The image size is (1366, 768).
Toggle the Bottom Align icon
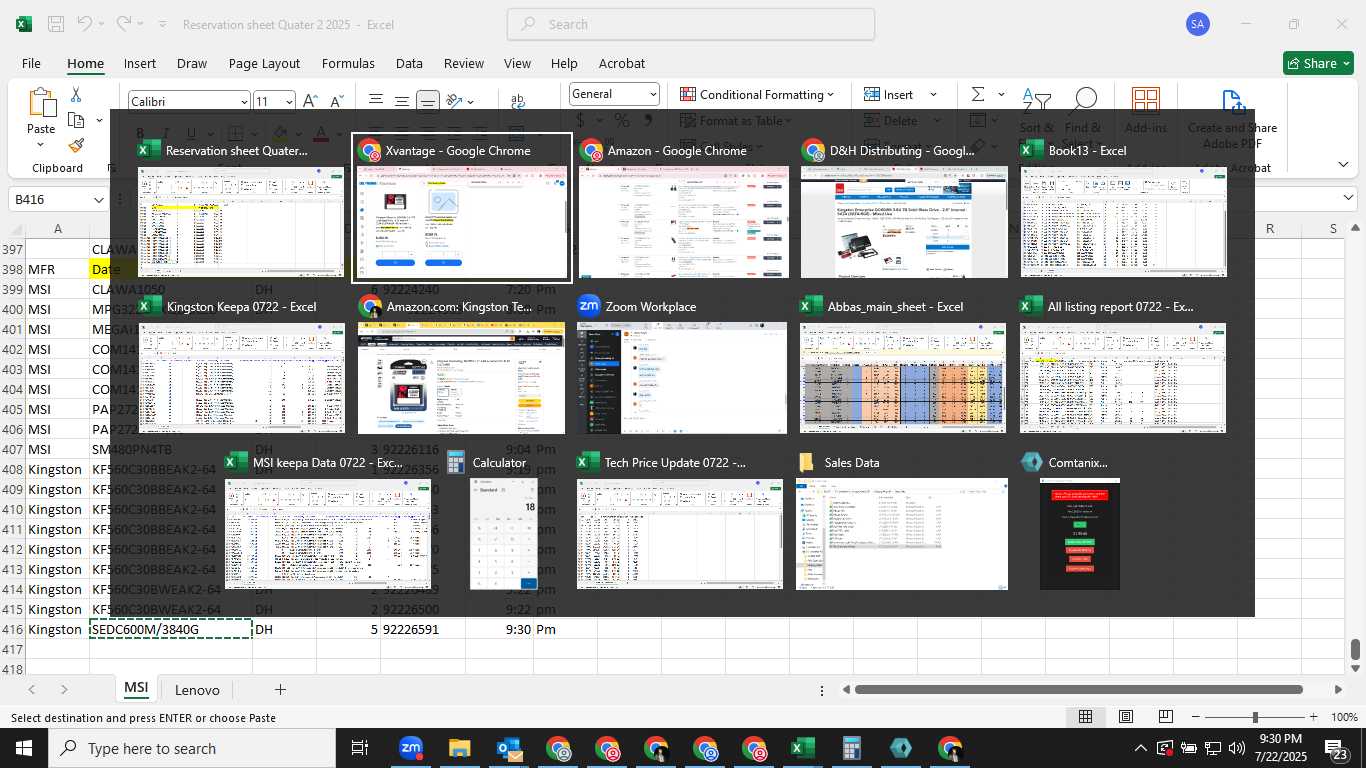click(427, 101)
